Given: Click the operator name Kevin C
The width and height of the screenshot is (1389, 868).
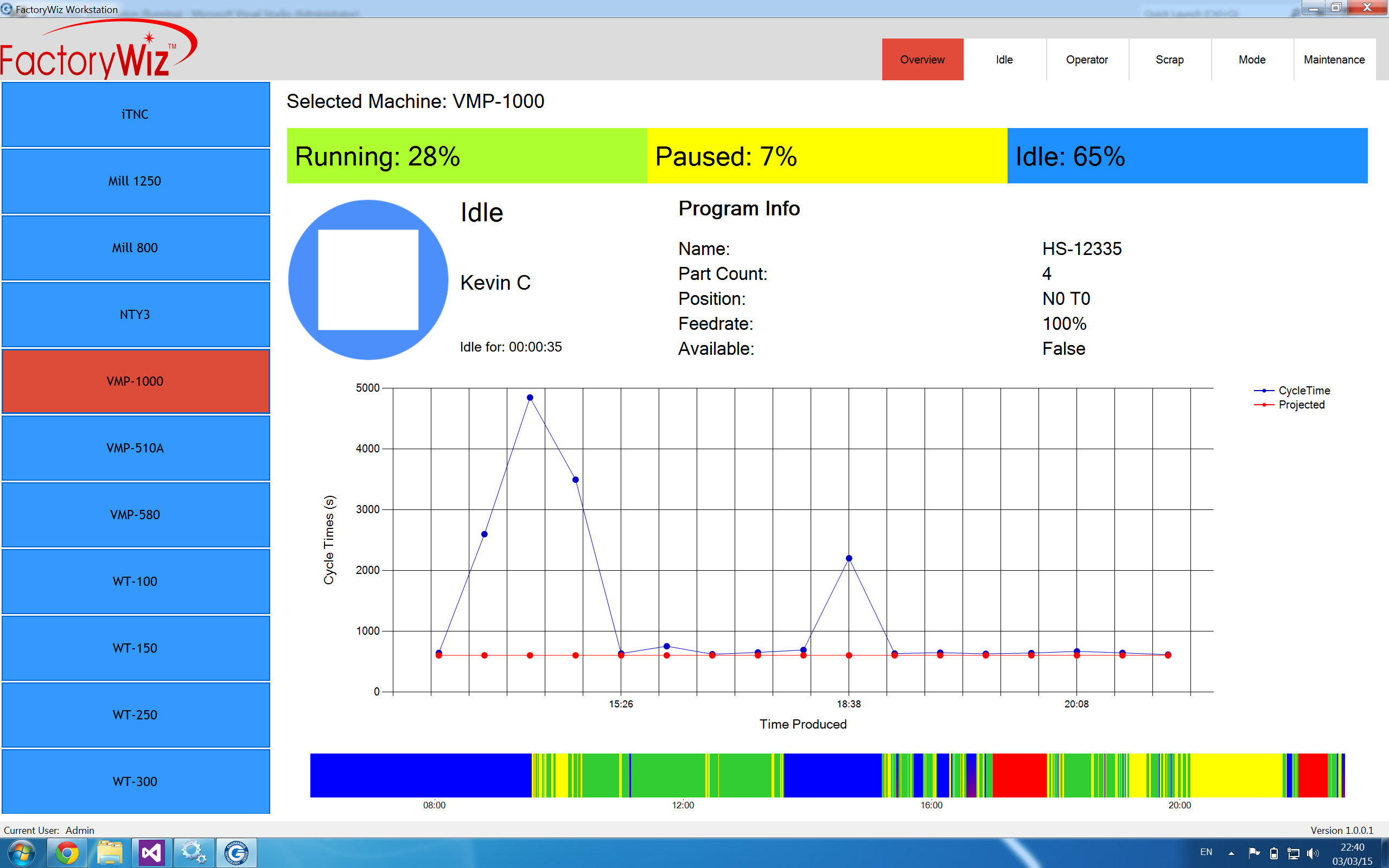Looking at the screenshot, I should coord(495,283).
